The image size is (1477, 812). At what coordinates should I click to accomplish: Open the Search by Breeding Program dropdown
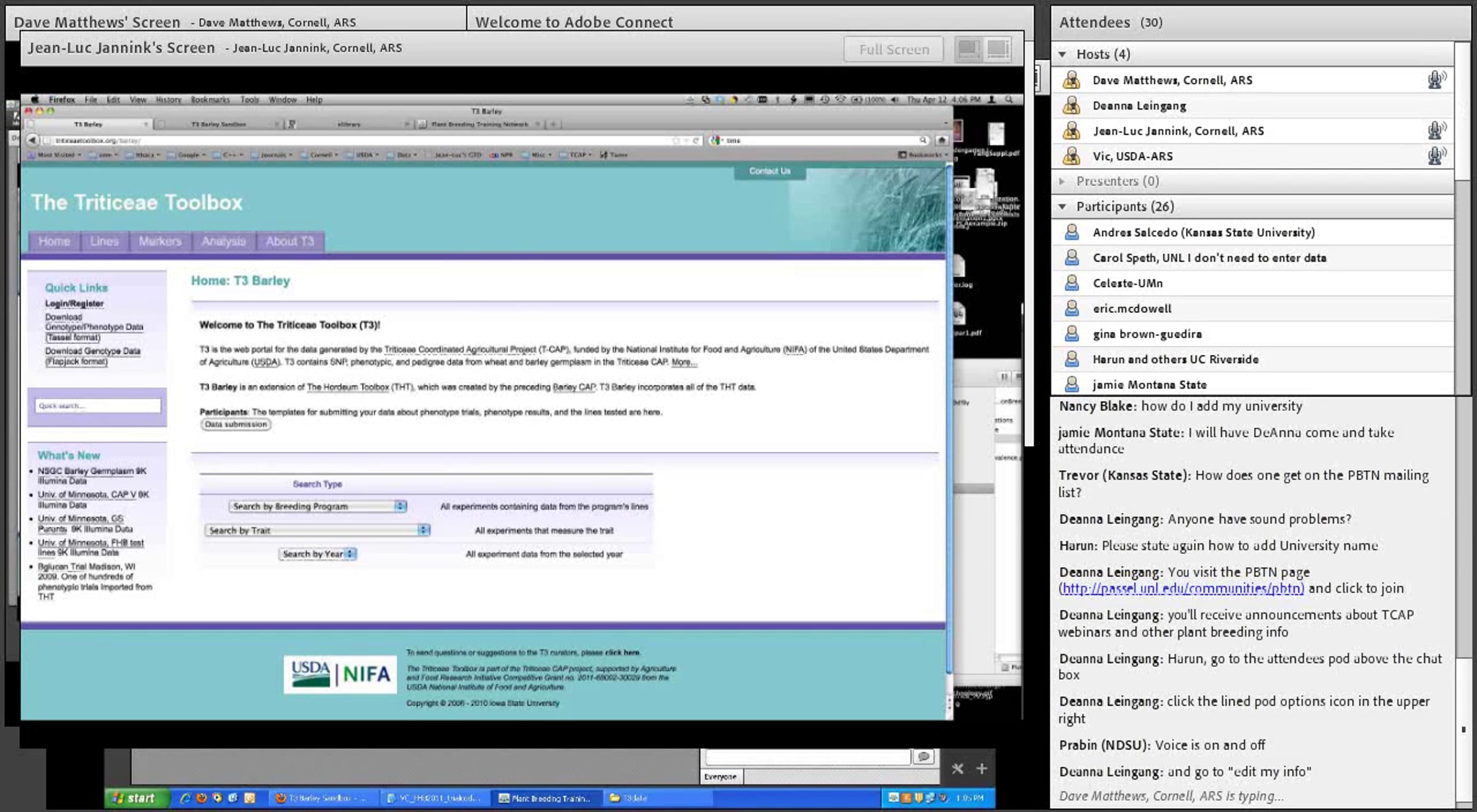[318, 506]
